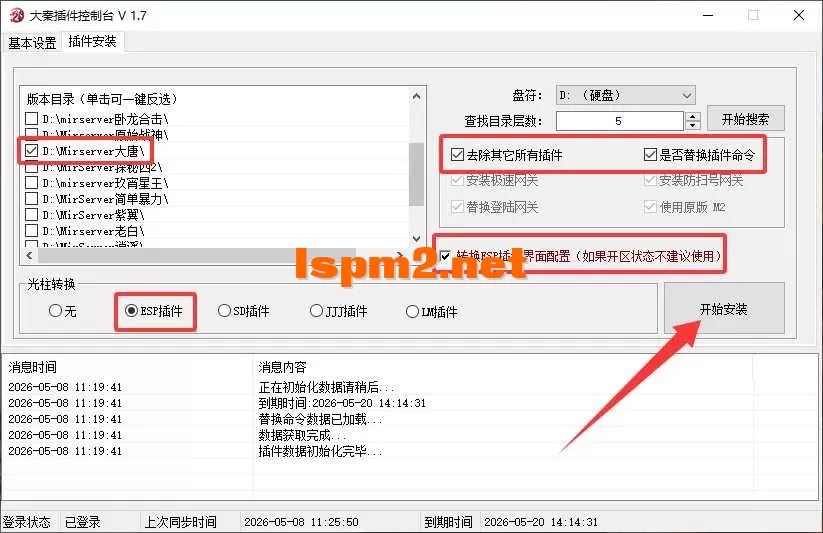Check the D:\MirServer紫翼\ directory
The width and height of the screenshot is (823, 533).
tap(31, 215)
